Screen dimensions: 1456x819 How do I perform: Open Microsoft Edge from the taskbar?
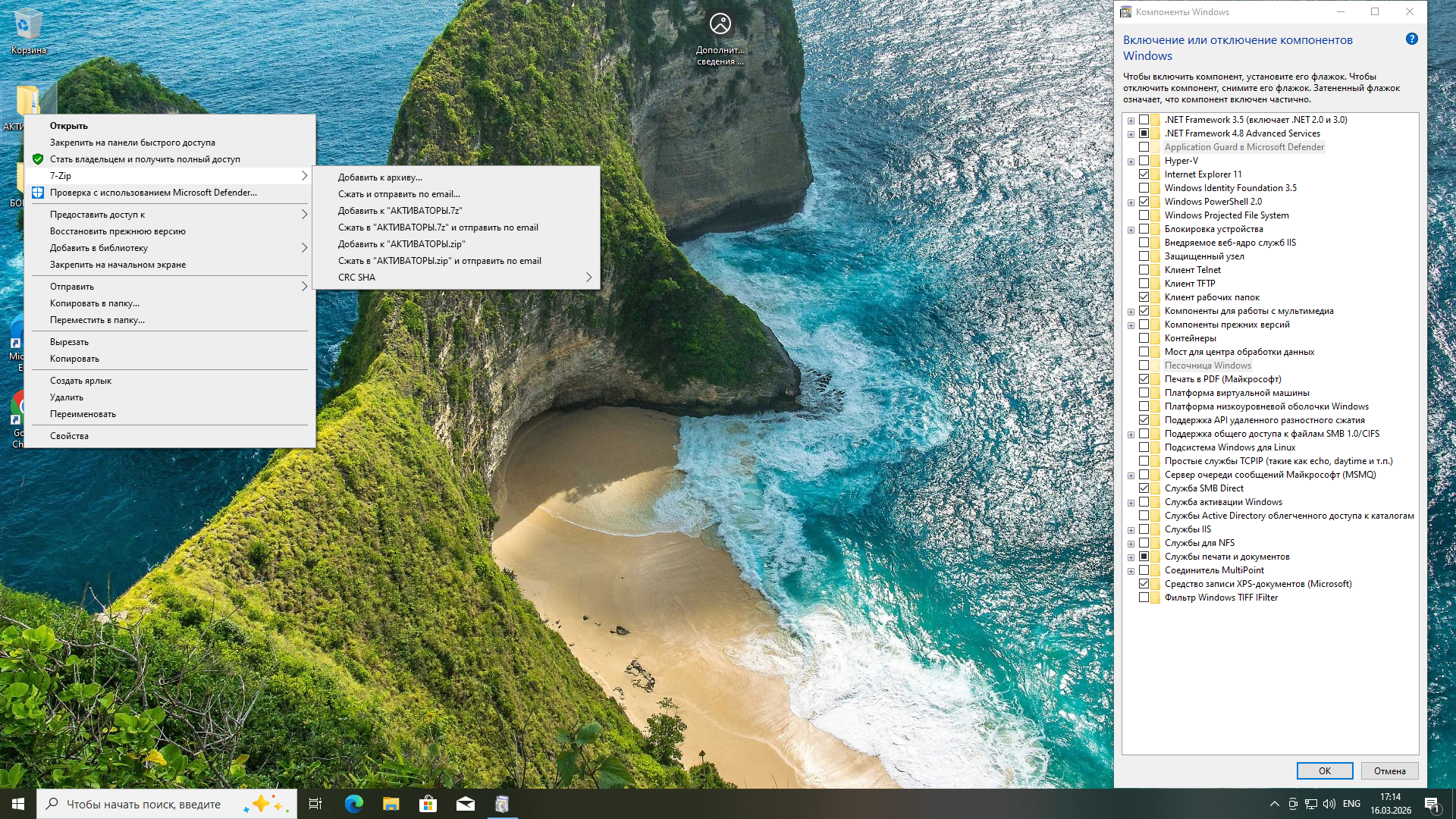pyautogui.click(x=353, y=804)
